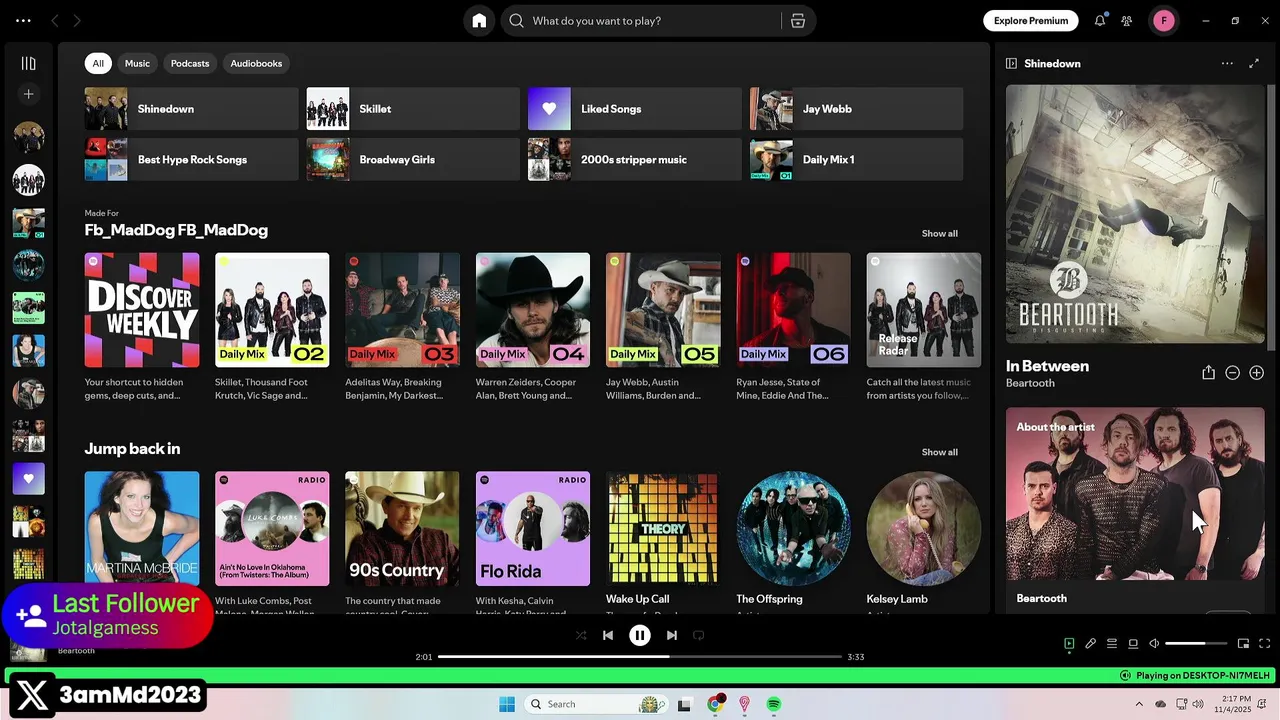Open Daily Mix 1 tile
The height and width of the screenshot is (720, 1280).
[857, 159]
